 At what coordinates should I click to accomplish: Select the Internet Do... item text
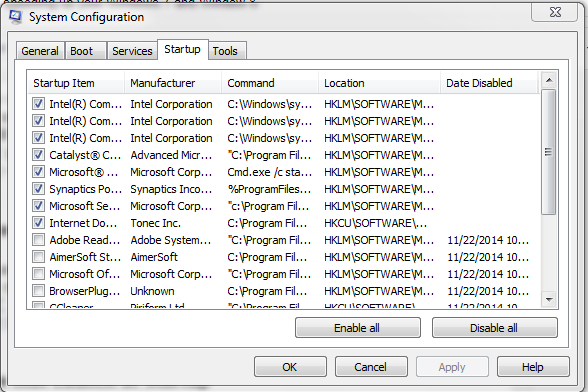tap(83, 223)
